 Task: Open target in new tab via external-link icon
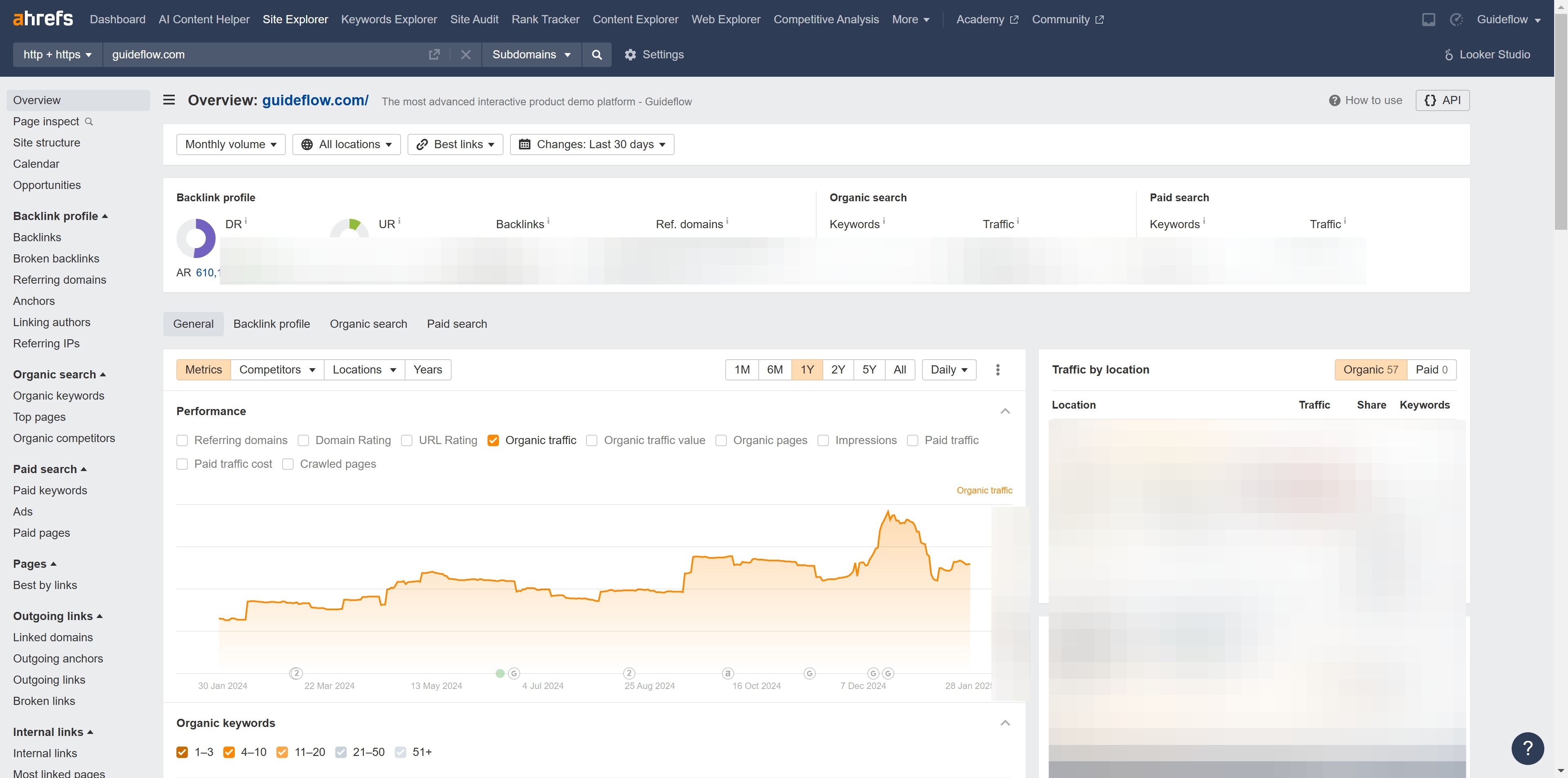(434, 54)
